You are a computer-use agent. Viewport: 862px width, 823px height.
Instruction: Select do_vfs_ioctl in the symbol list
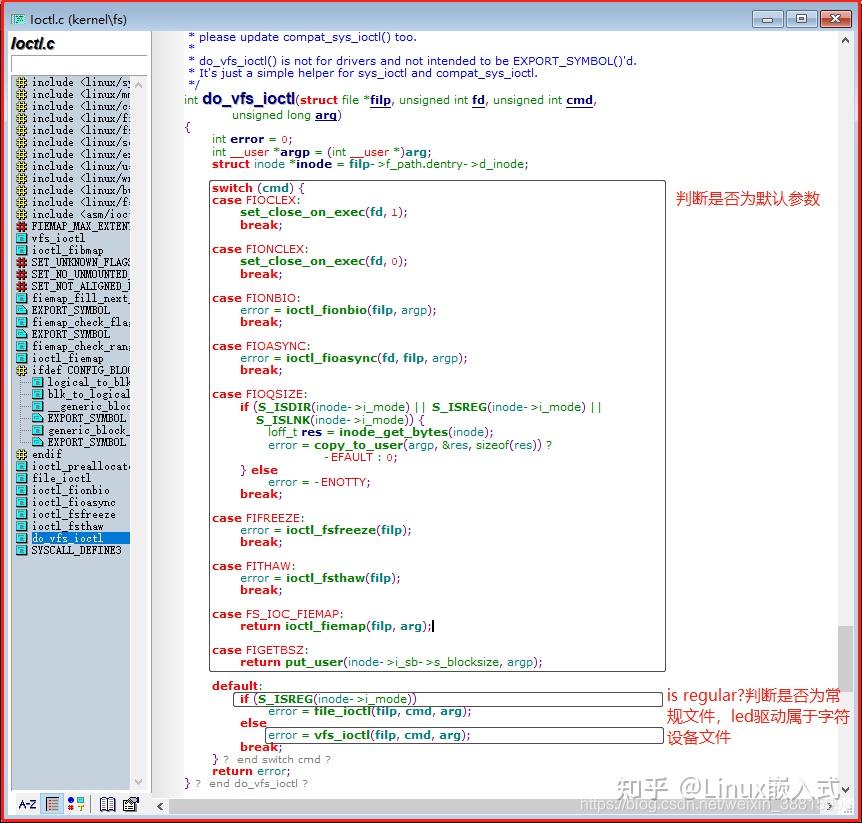tap(67, 539)
